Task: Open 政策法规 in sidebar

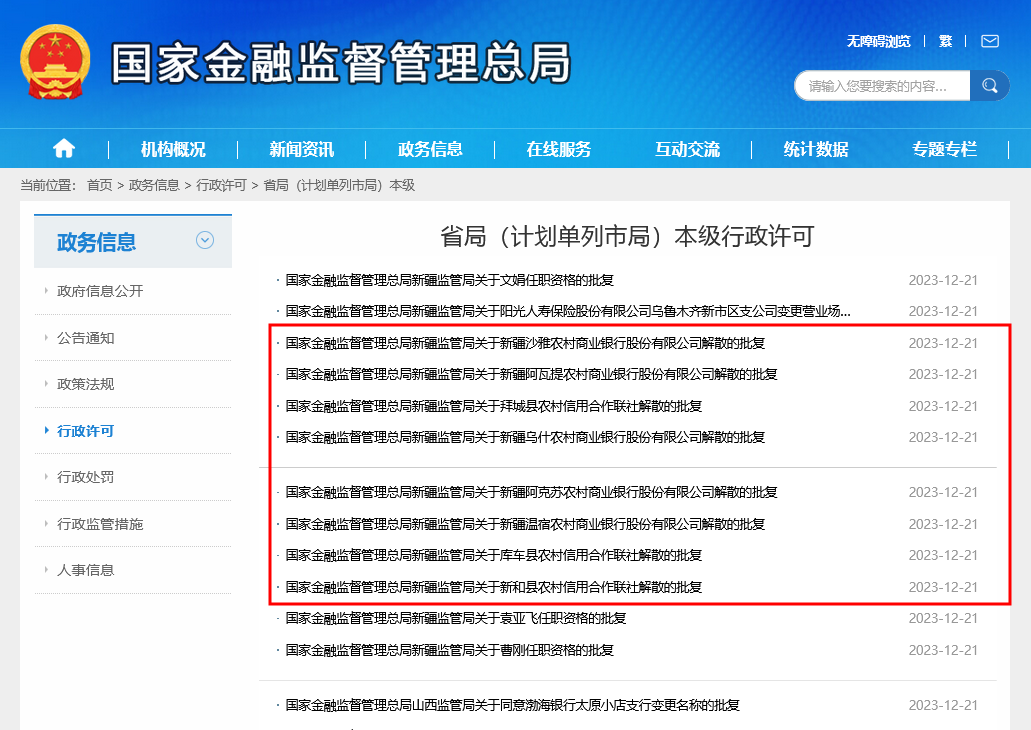Action: [85, 384]
